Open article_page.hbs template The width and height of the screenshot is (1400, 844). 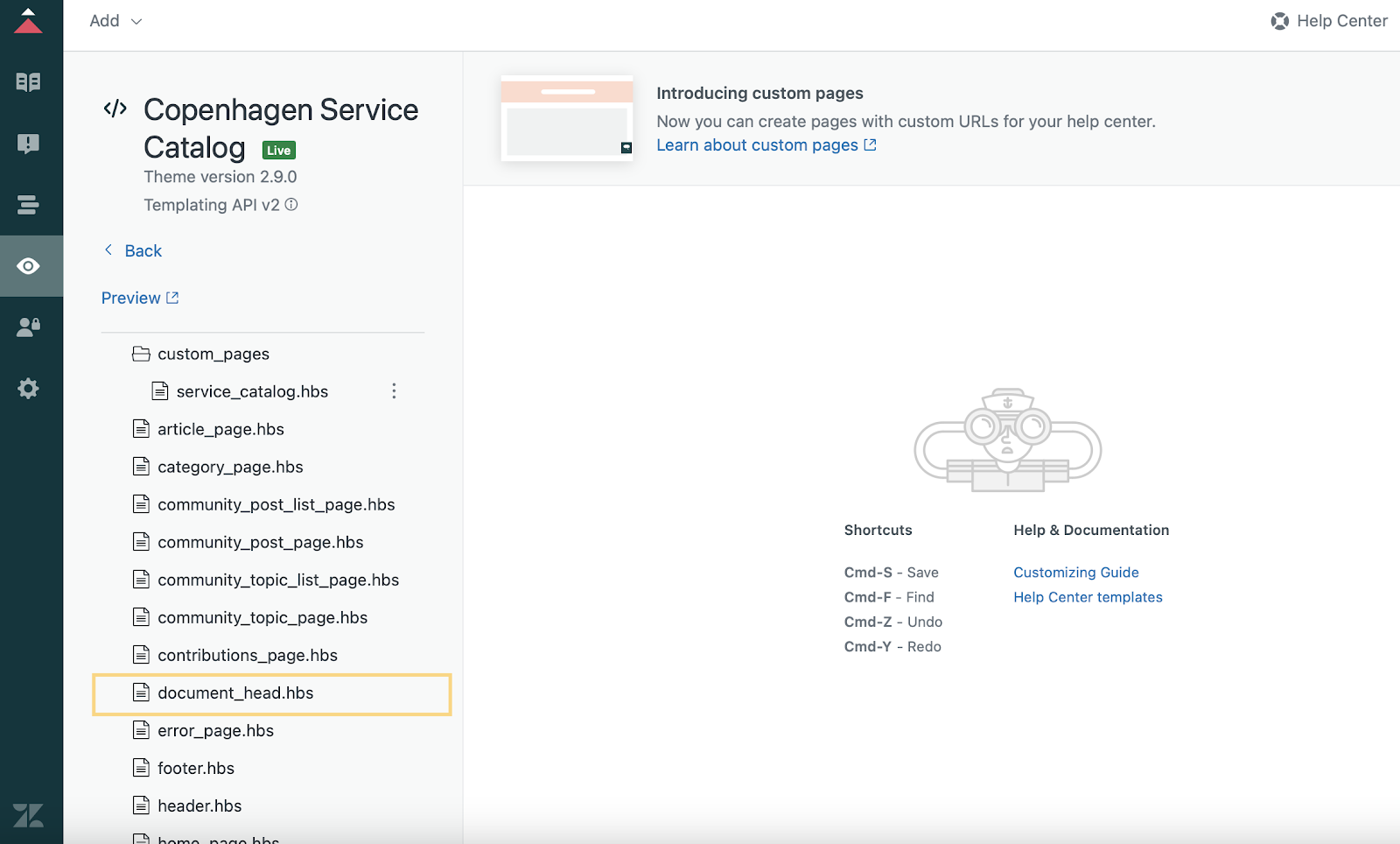220,429
